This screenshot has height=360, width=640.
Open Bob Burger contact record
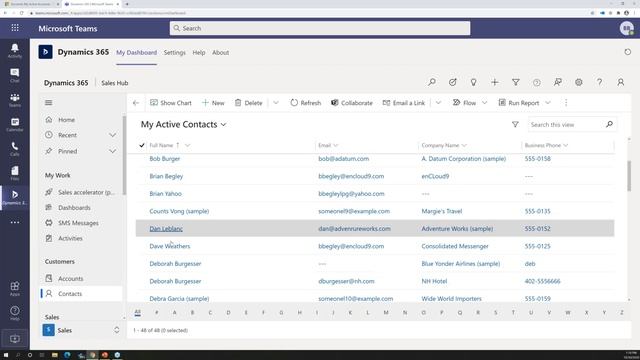164,159
